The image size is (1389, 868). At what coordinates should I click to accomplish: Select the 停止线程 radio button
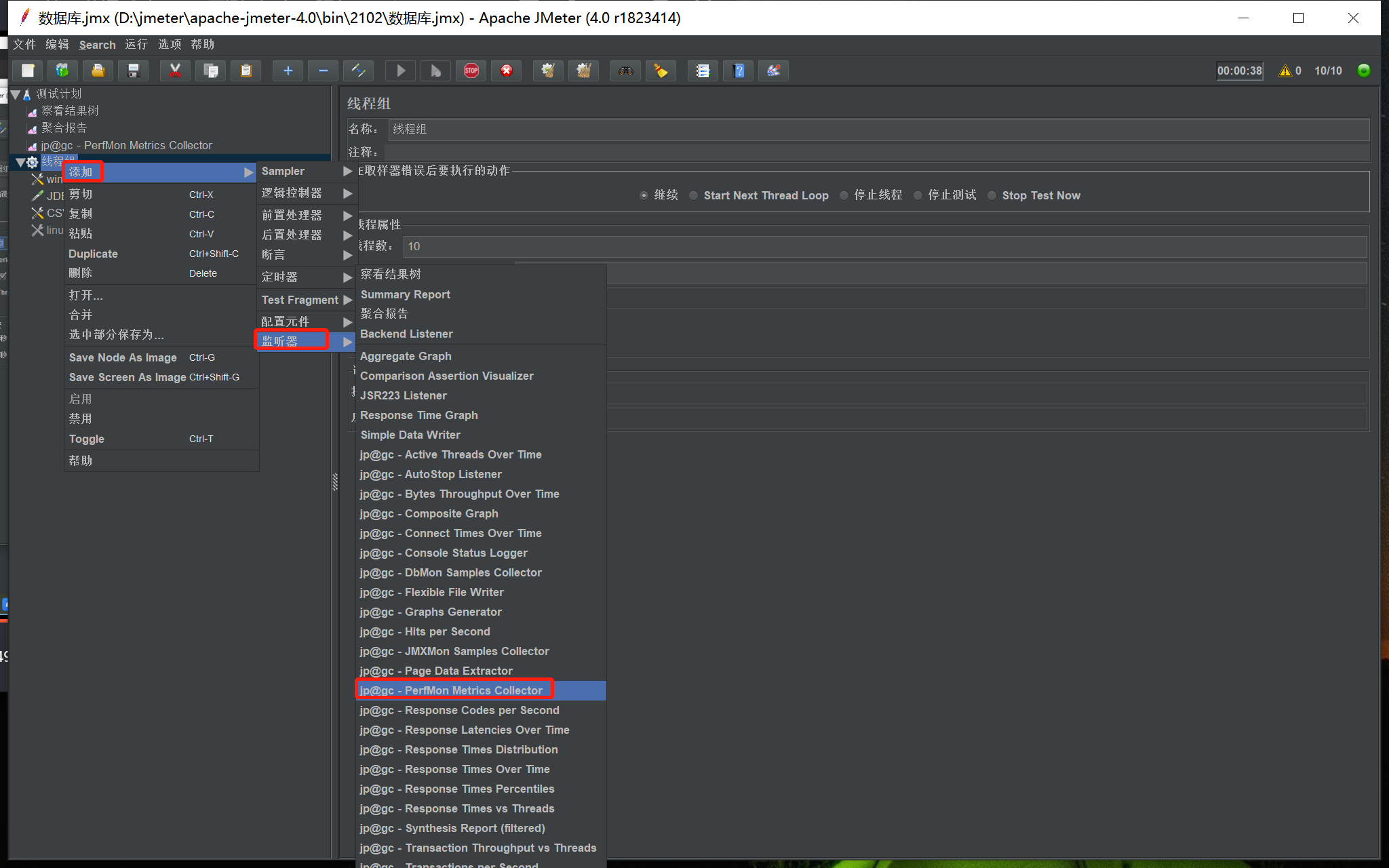tap(844, 195)
